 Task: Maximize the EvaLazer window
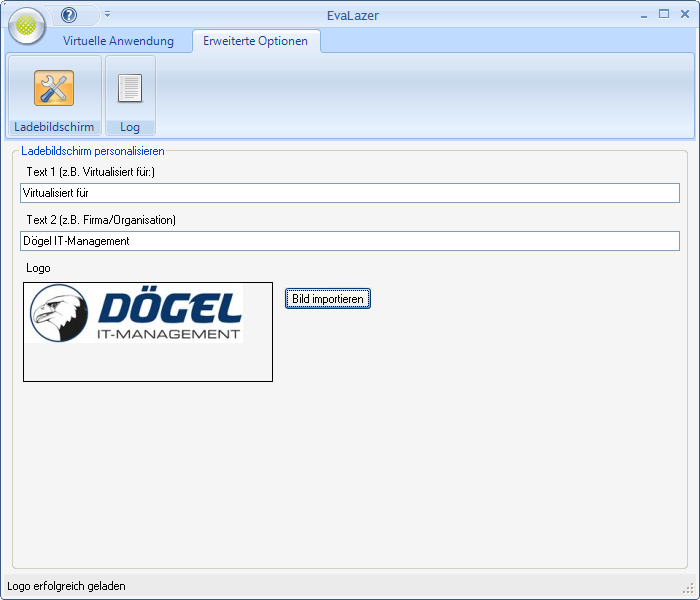(664, 14)
